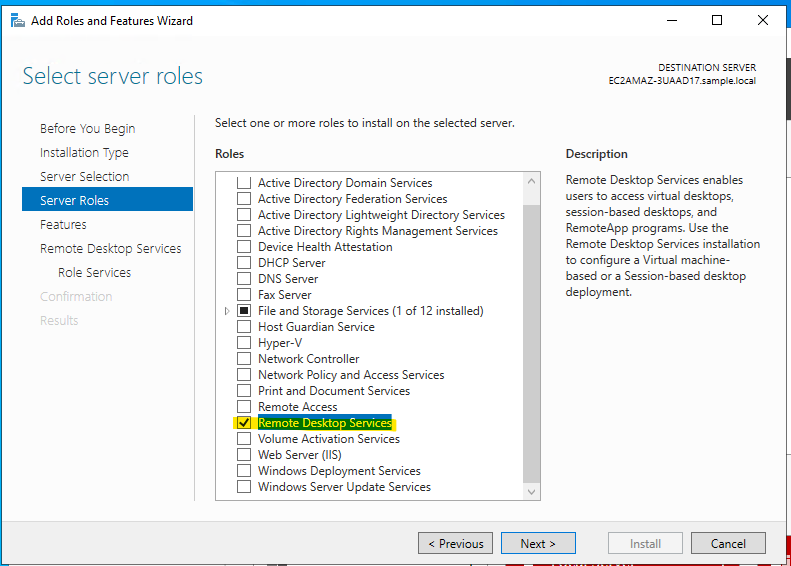Select File and Storage Services label text
Image resolution: width=791 pixels, height=566 pixels.
[x=371, y=311]
